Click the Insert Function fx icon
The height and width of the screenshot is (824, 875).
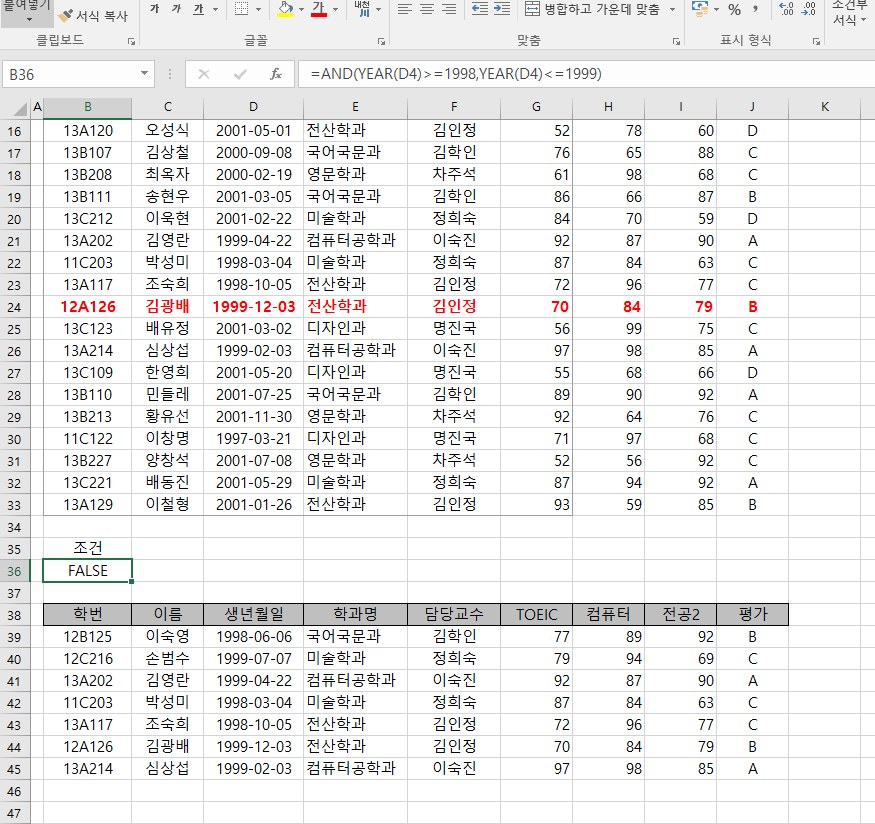(x=276, y=74)
